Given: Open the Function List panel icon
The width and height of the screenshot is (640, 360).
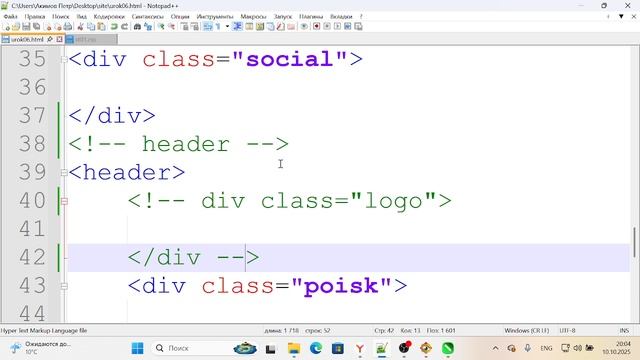Looking at the screenshot, I should click(x=280, y=27).
